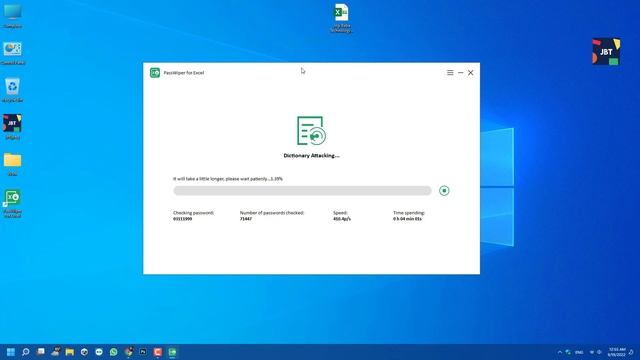Open taskbar Search
Image resolution: width=640 pixels, height=360 pixels.
pyautogui.click(x=25, y=352)
